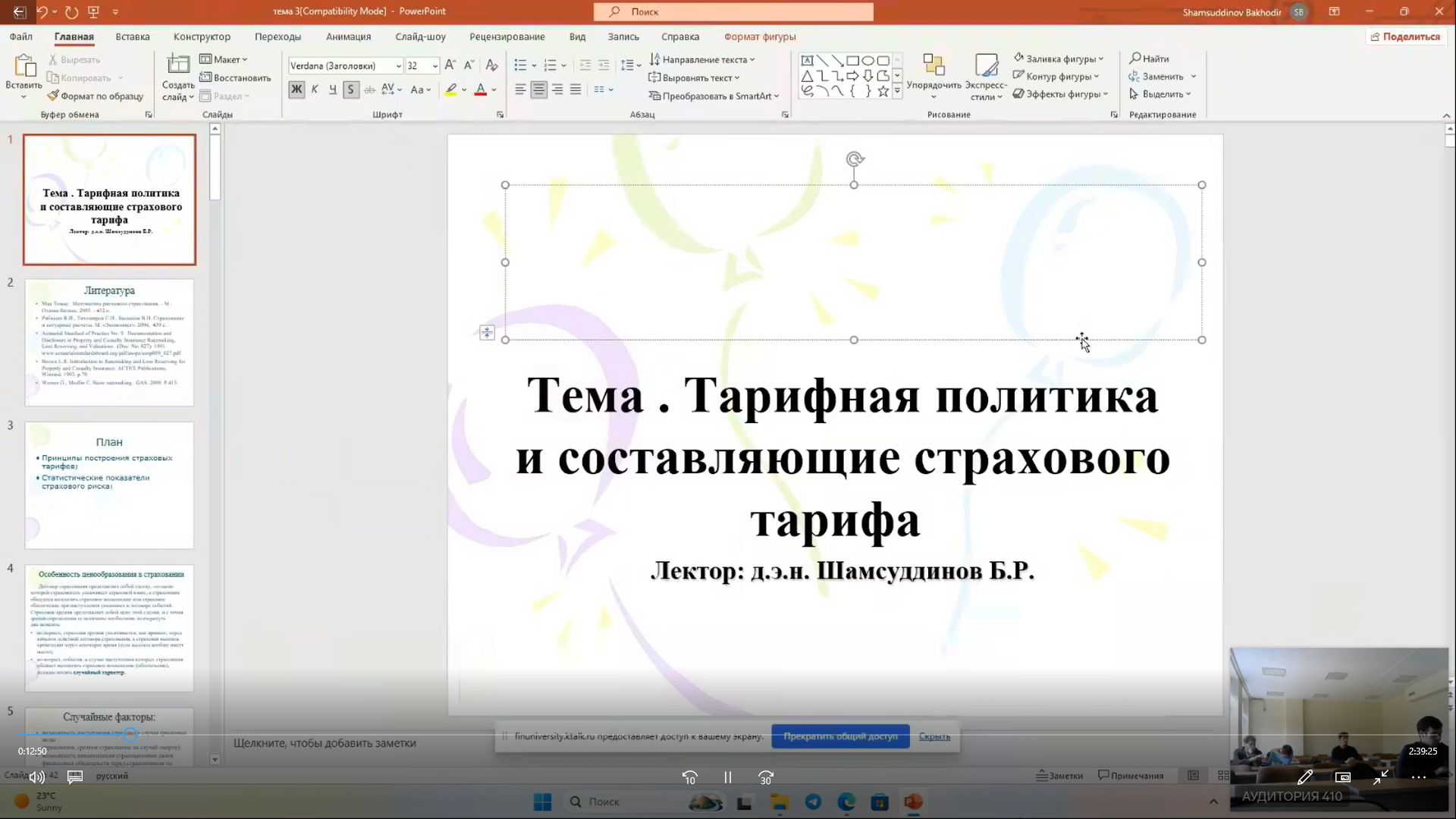
Task: Open the Verdana font name dropdown
Action: coord(399,66)
